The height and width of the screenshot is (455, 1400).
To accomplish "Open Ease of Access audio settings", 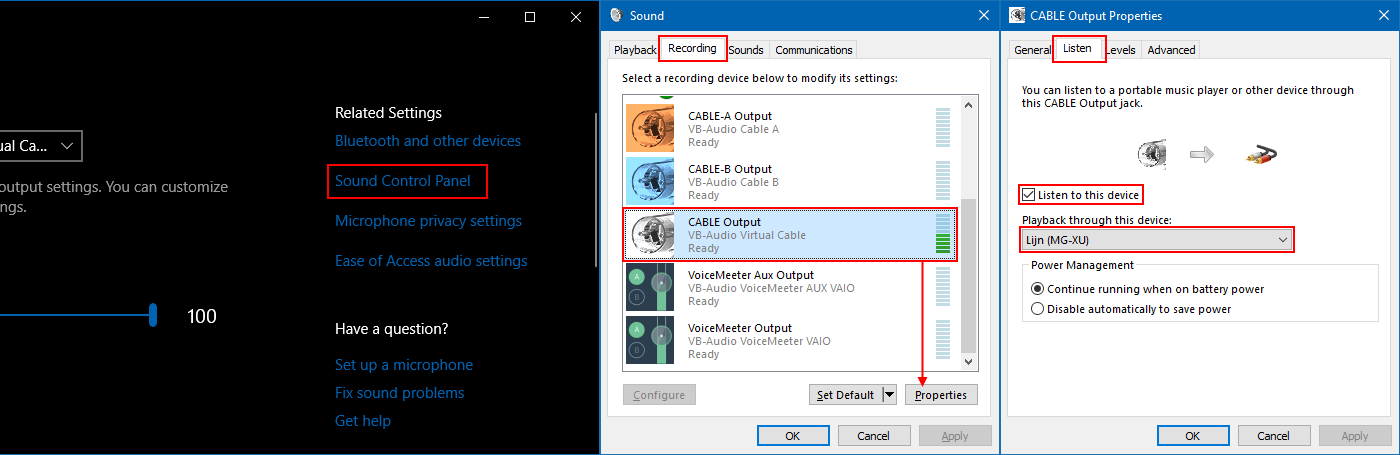I will point(431,261).
